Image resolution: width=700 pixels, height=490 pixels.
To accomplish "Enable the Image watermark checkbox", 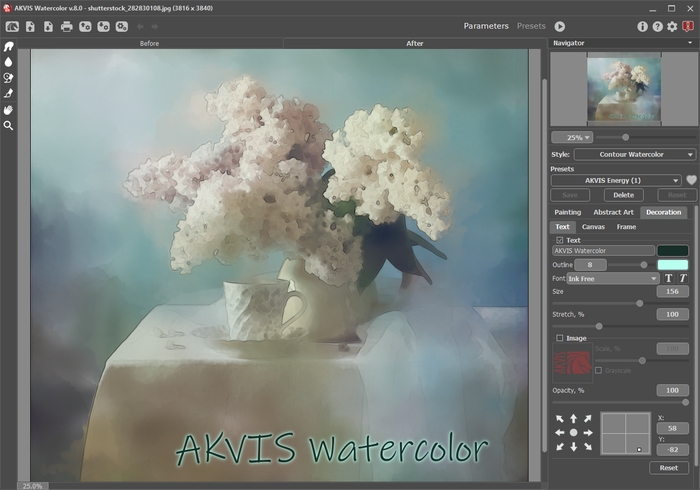I will 559,338.
